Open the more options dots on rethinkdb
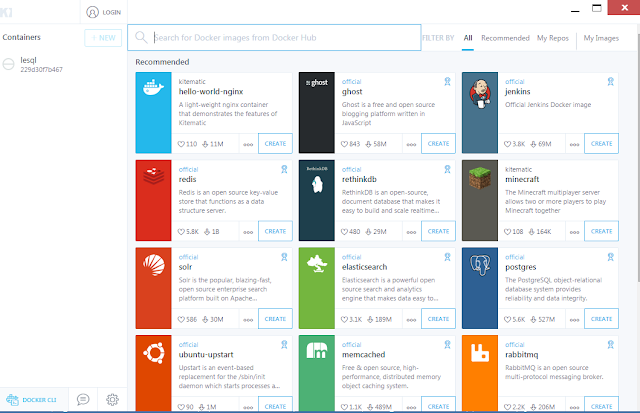 point(411,232)
